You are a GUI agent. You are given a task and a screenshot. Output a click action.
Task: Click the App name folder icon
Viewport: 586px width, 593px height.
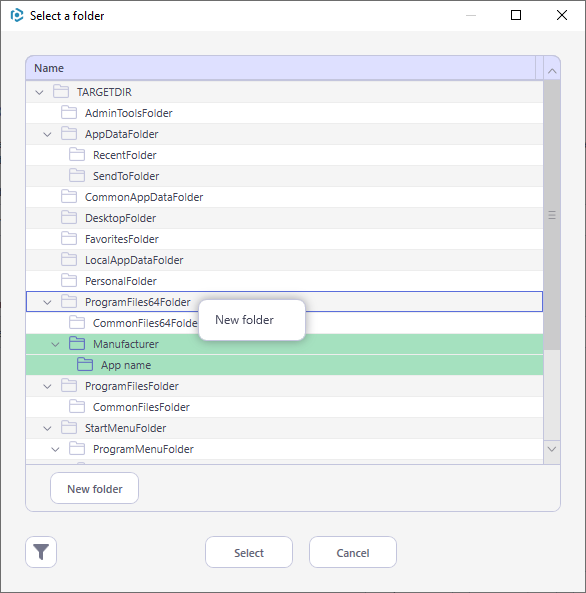(85, 364)
